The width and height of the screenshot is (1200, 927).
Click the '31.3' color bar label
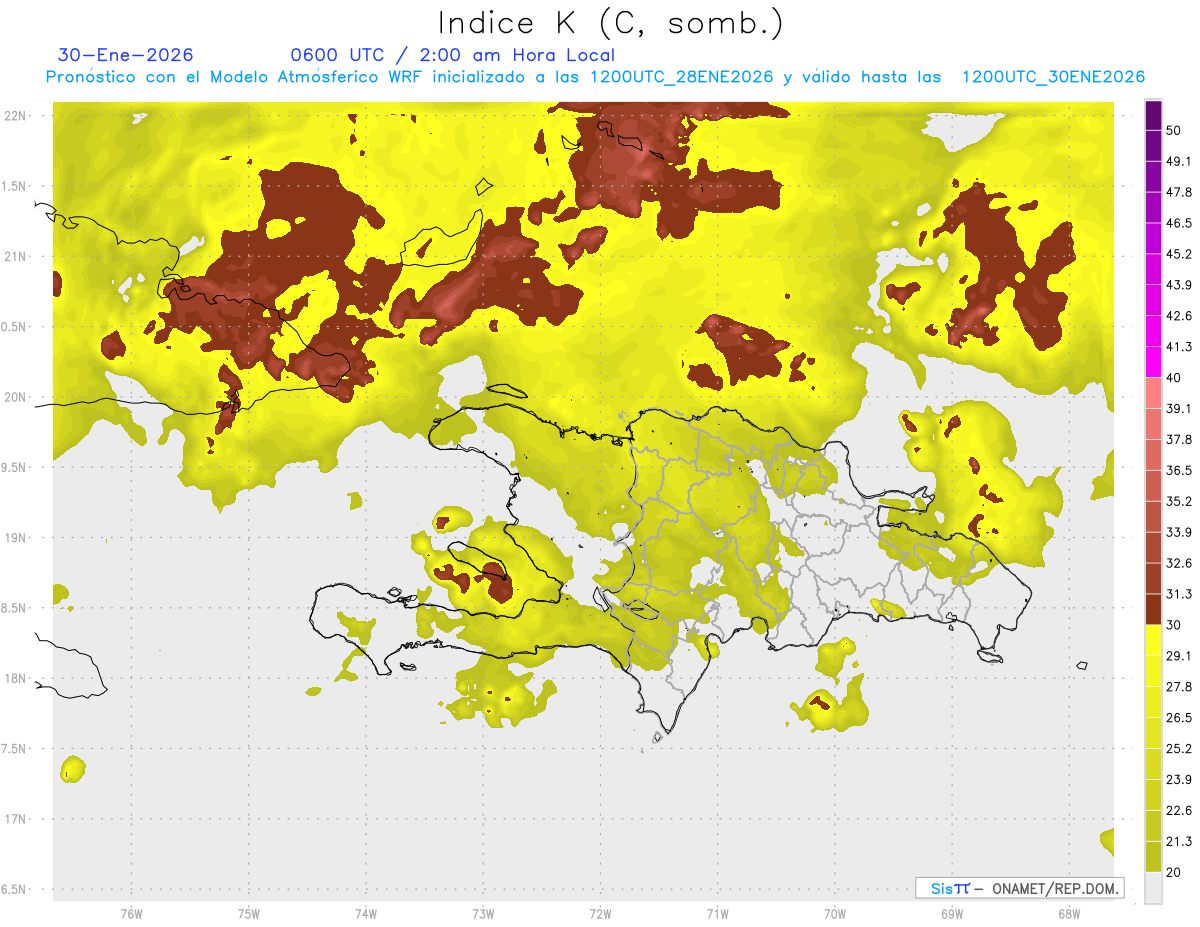(1179, 594)
